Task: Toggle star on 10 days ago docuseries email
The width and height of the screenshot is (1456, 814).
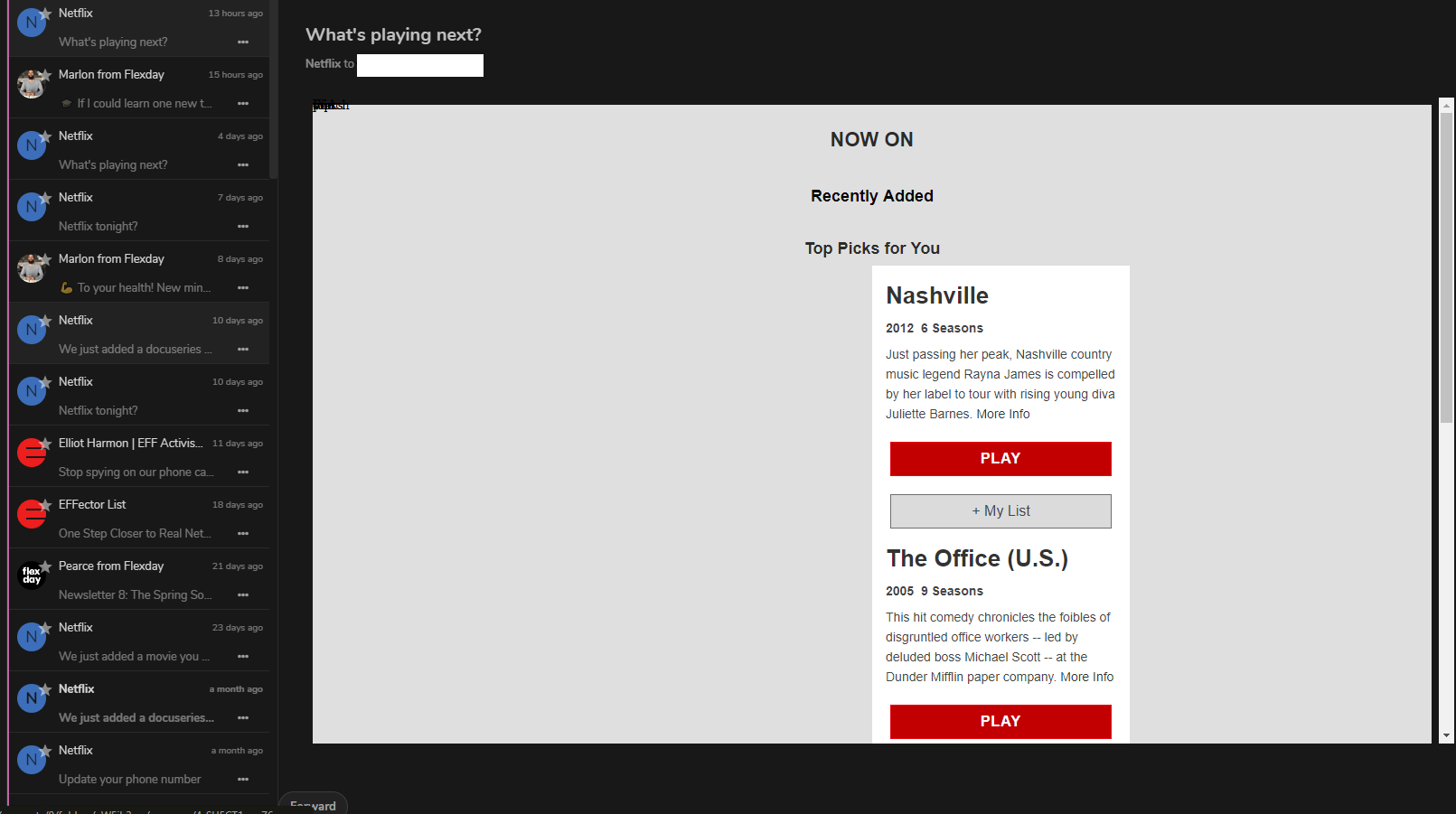Action: 45,320
